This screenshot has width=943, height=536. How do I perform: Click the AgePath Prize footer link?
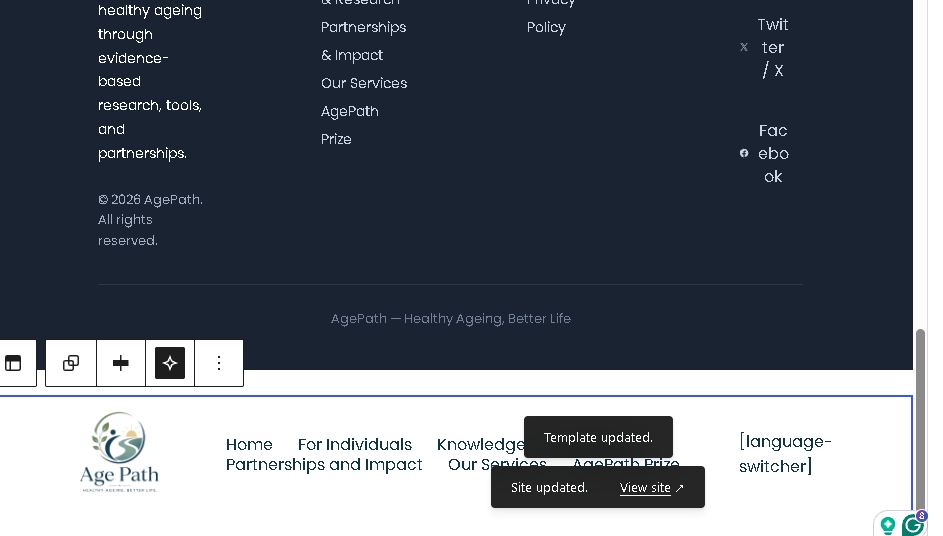(350, 125)
